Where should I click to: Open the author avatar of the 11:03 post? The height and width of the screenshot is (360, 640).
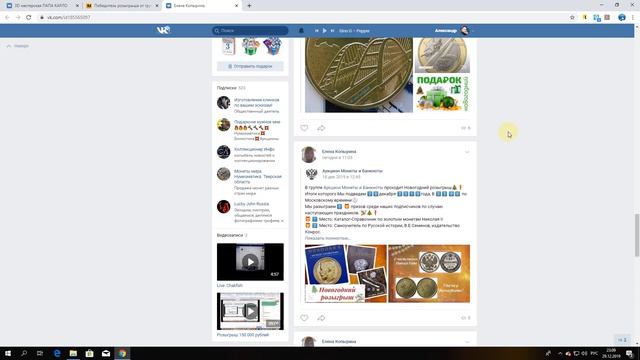coord(309,155)
